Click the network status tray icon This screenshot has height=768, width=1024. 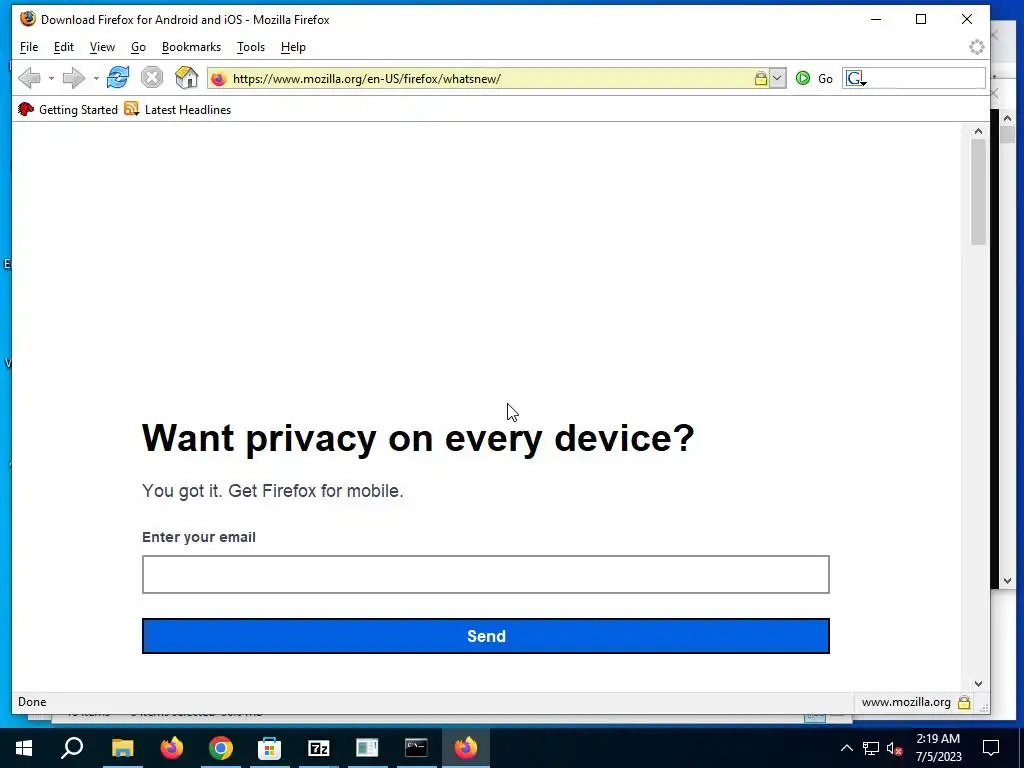point(871,748)
